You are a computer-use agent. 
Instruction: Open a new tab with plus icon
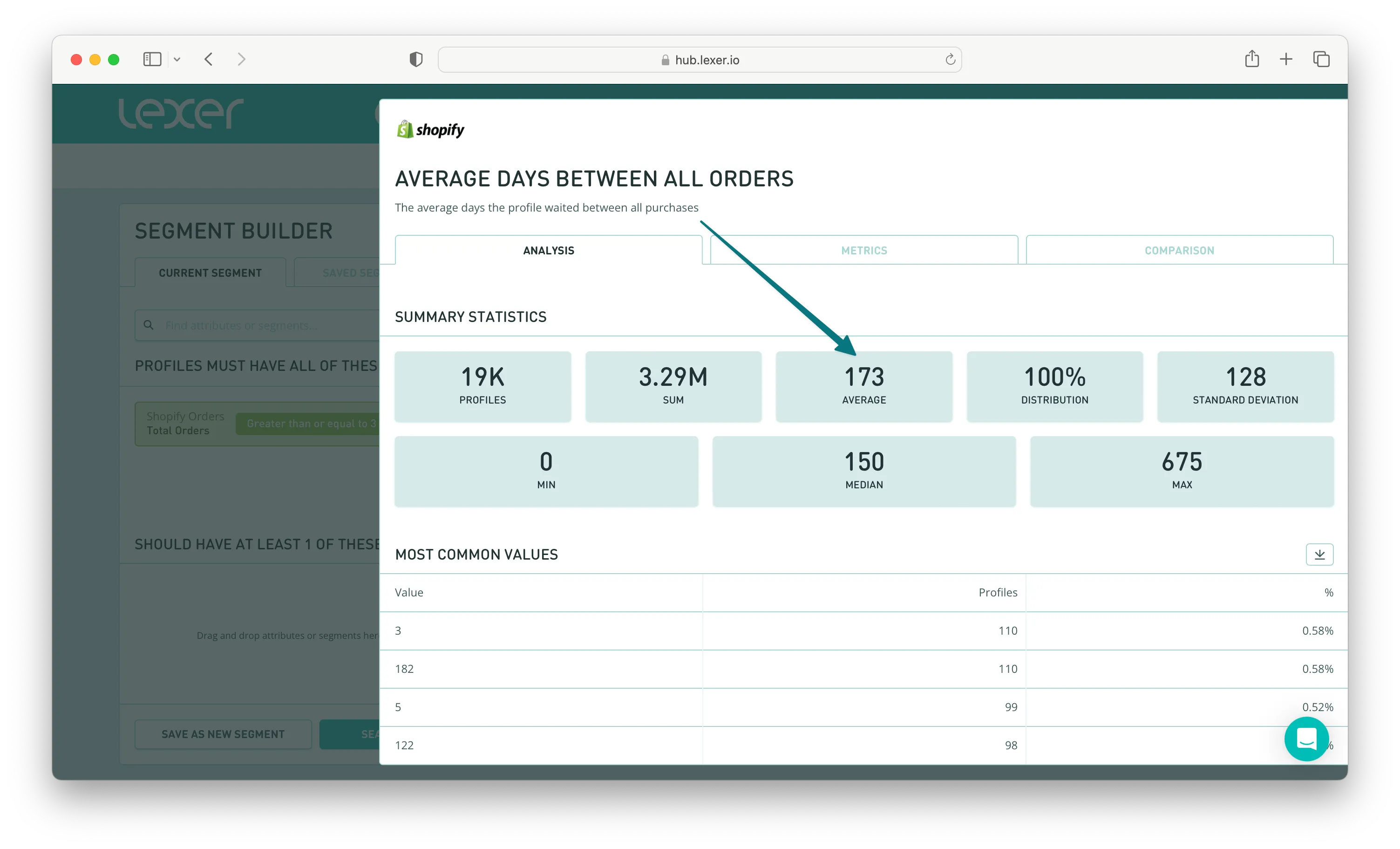pos(1286,59)
